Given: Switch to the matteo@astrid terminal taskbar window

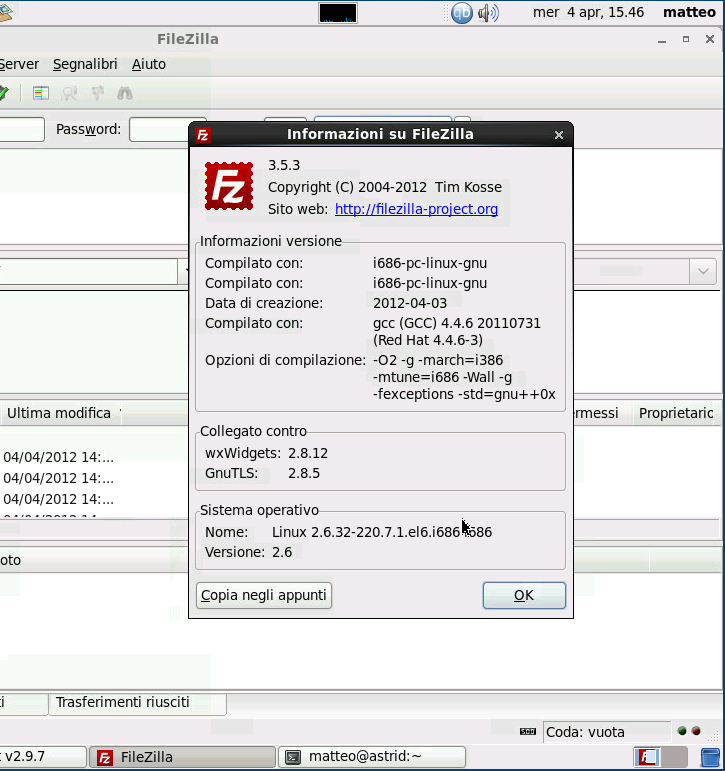Looking at the screenshot, I should 372,757.
